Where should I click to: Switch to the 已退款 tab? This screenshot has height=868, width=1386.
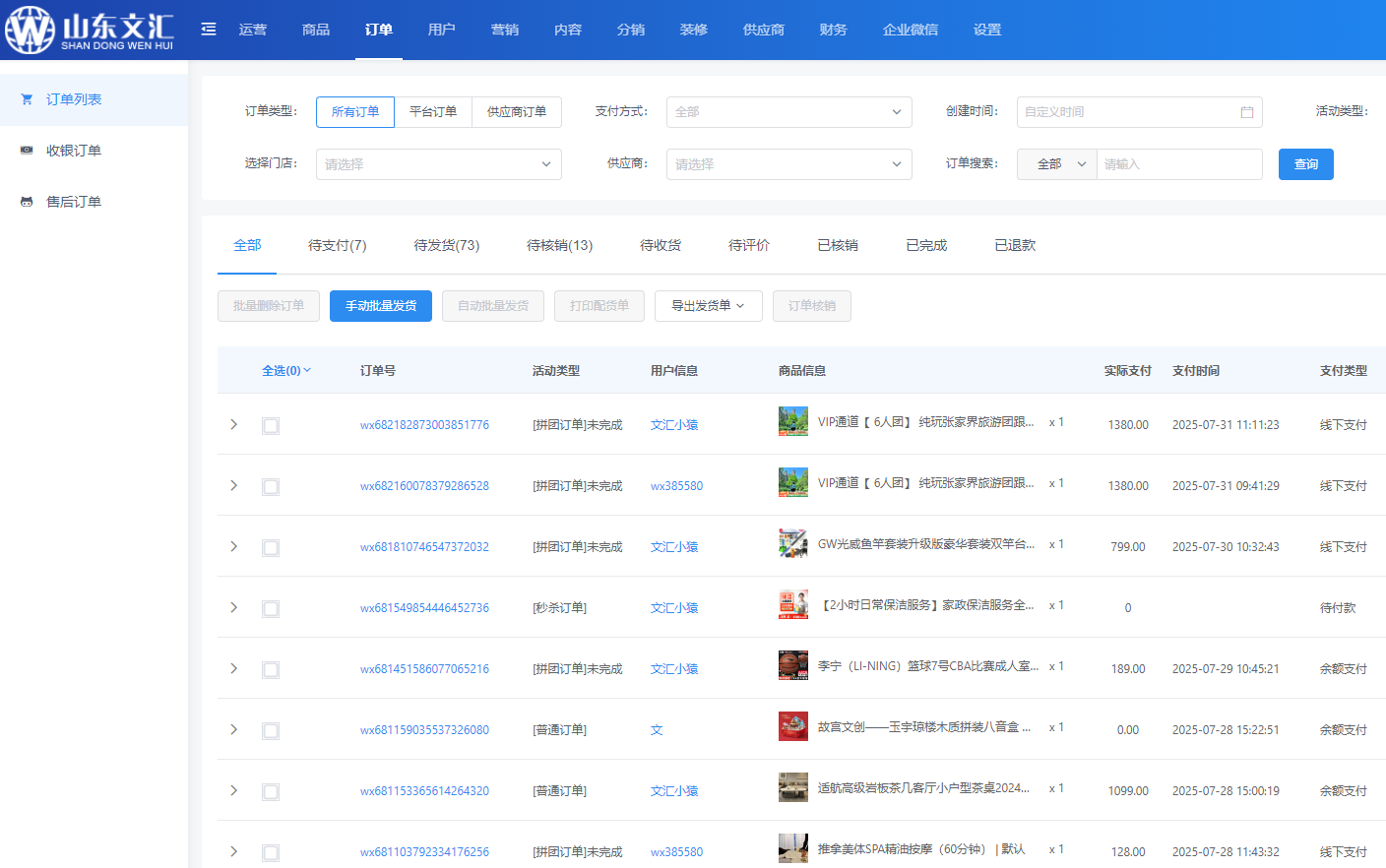(1015, 245)
